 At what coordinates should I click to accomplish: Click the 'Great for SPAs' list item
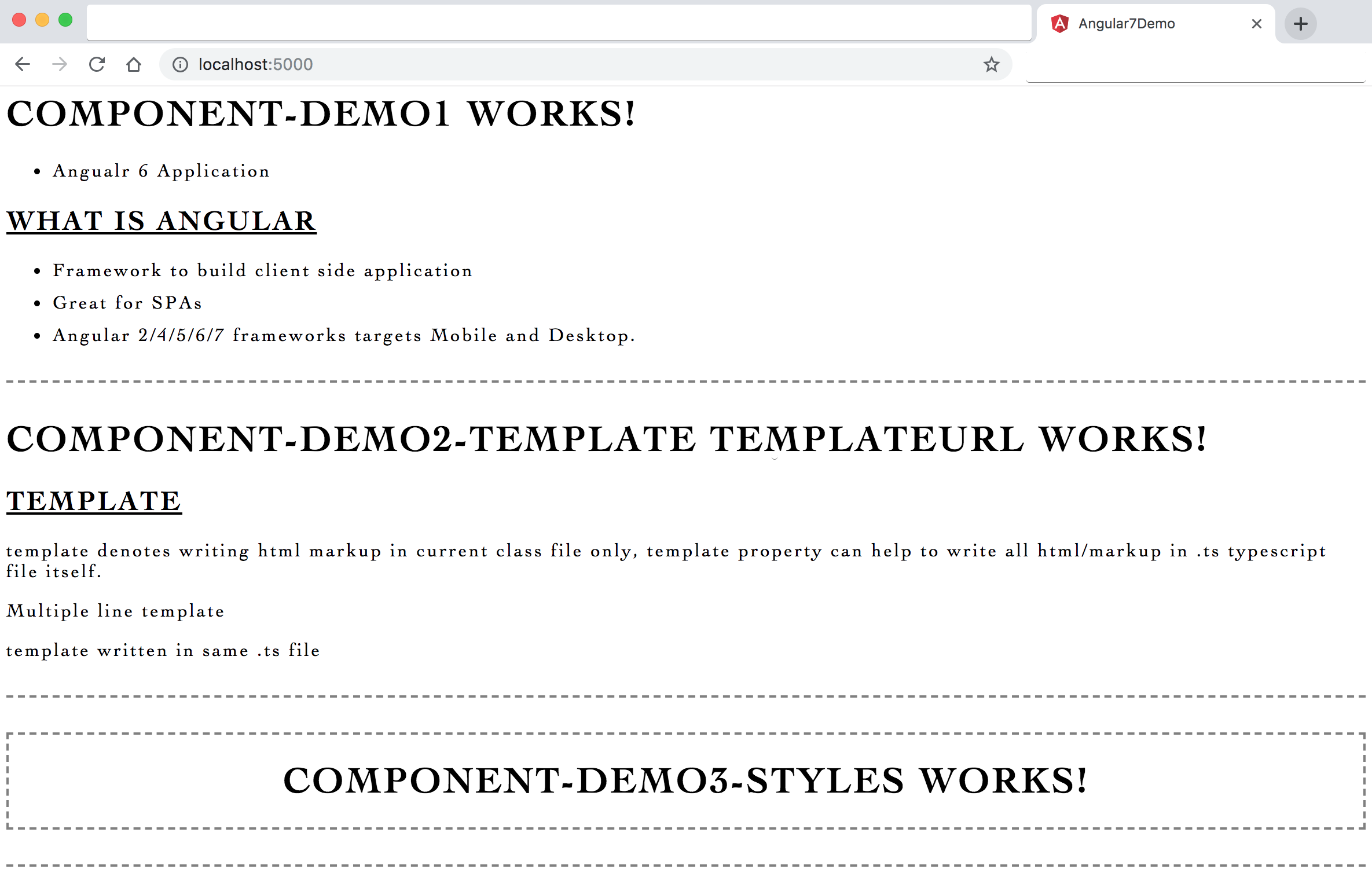[127, 303]
